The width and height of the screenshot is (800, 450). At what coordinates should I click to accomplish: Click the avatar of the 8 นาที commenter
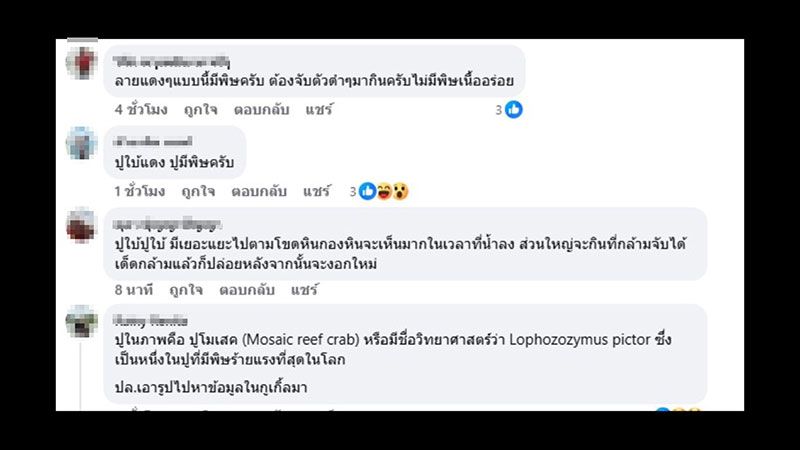(81, 226)
